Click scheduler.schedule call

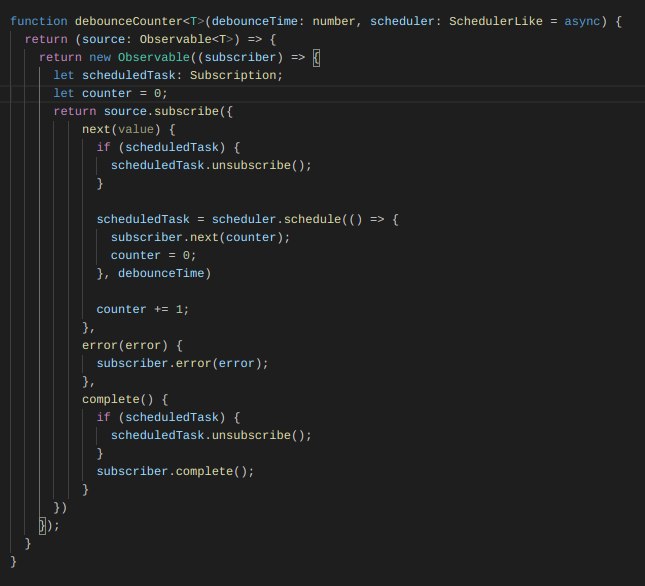276,219
